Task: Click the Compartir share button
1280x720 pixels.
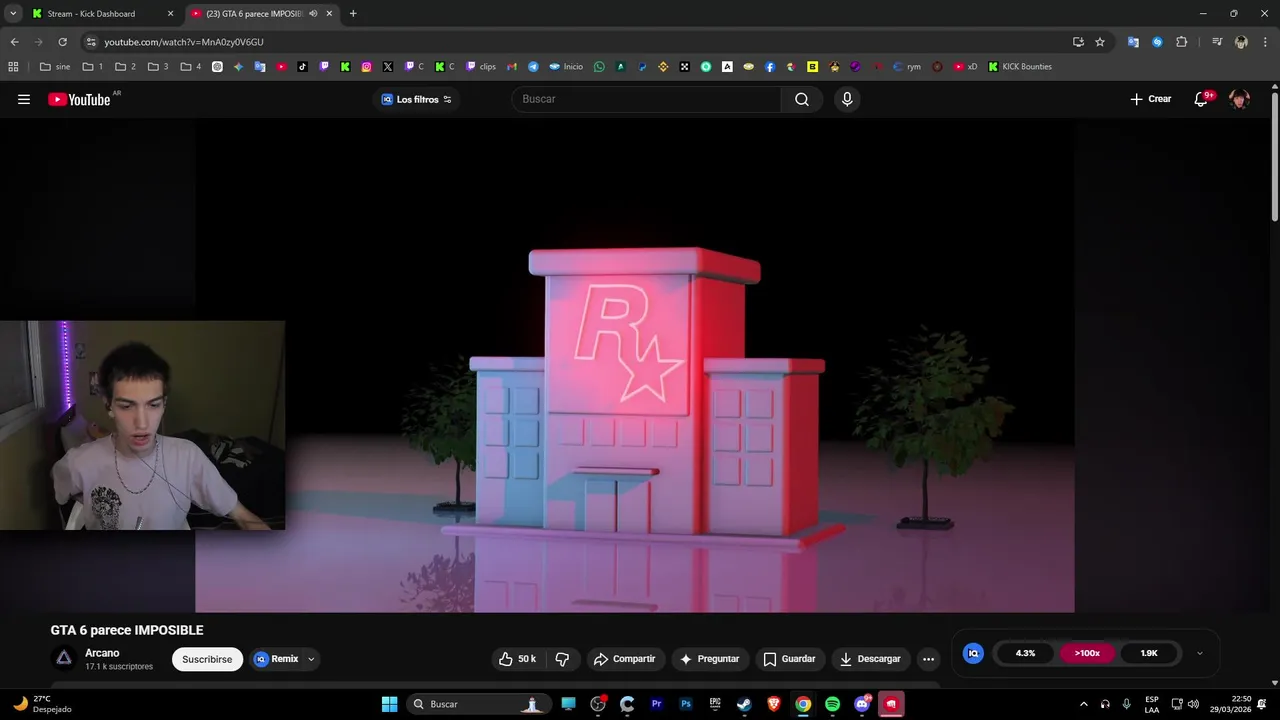Action: pyautogui.click(x=624, y=659)
